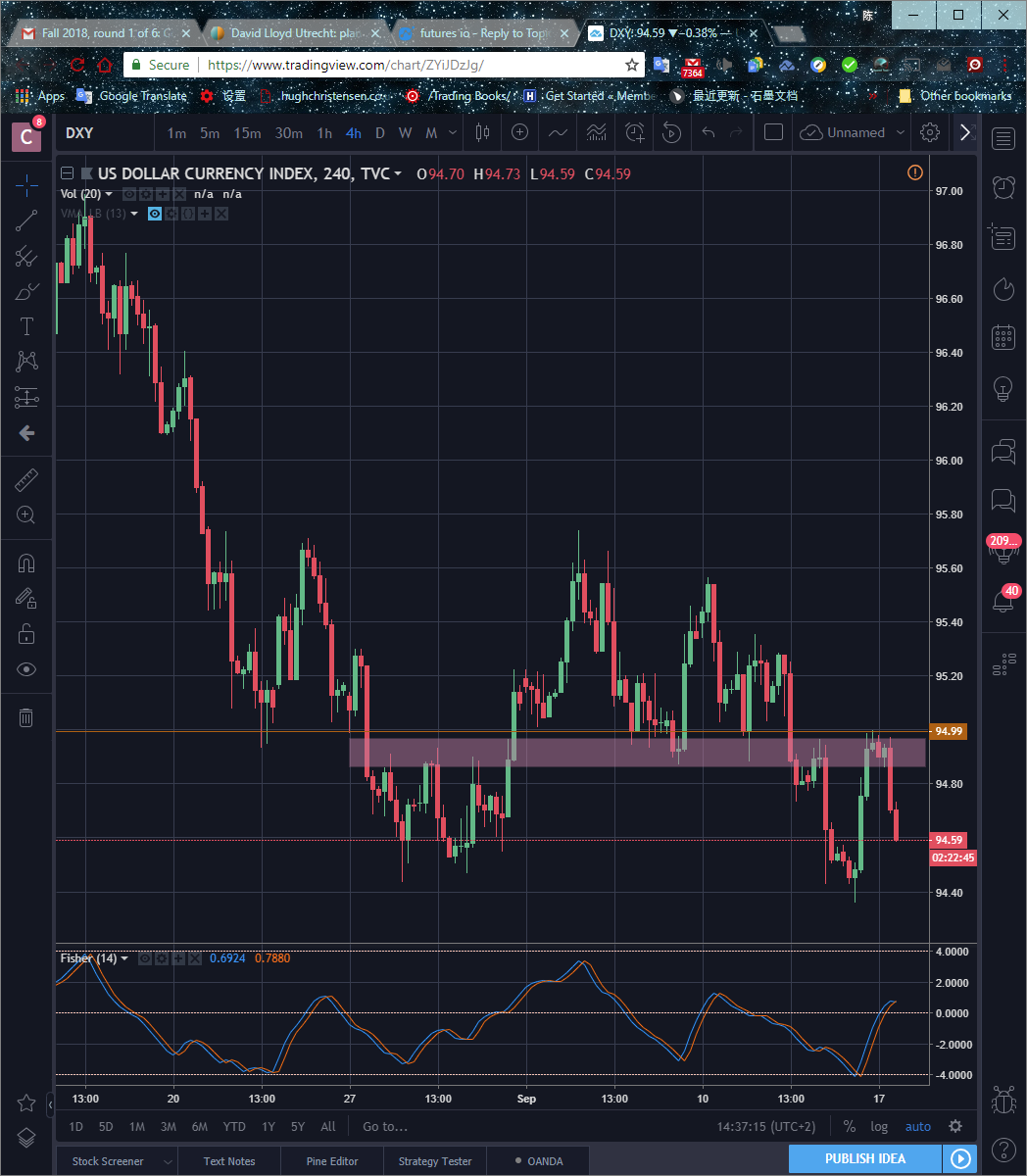Toggle log scale at chart bottom
1027x1176 pixels.
tap(879, 1126)
